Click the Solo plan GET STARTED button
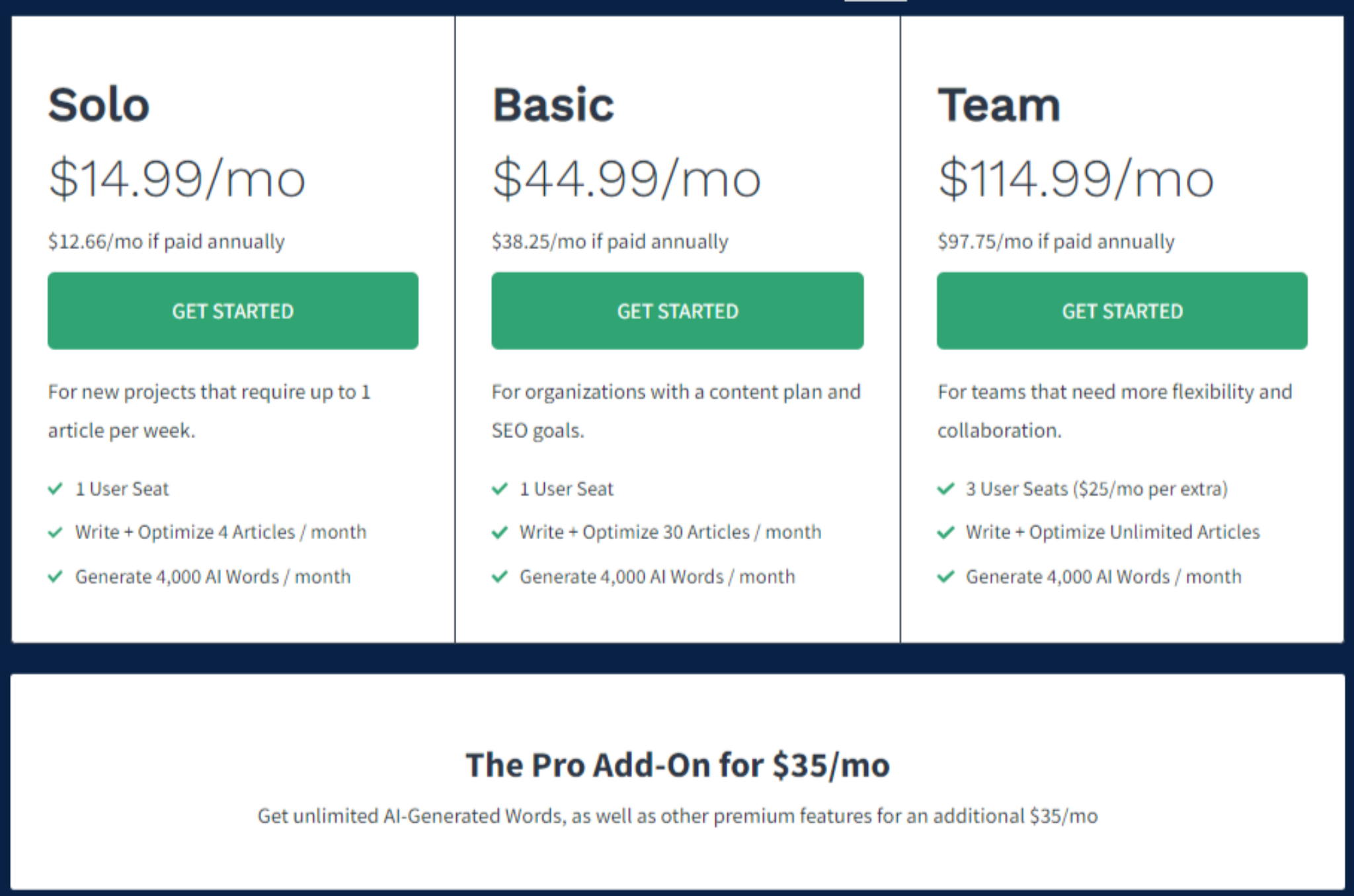 pos(233,311)
